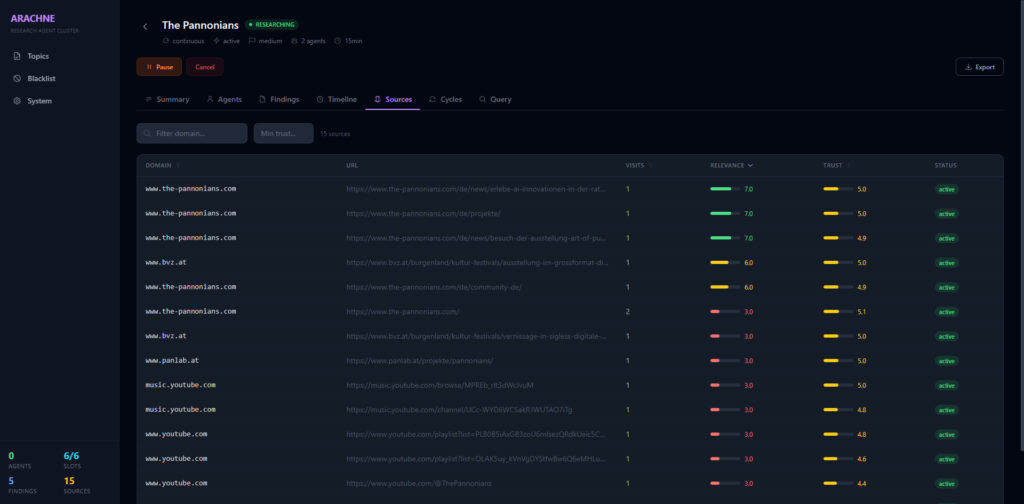Click the Export download icon button
Image resolution: width=1024 pixels, height=504 pixels.
[x=968, y=67]
